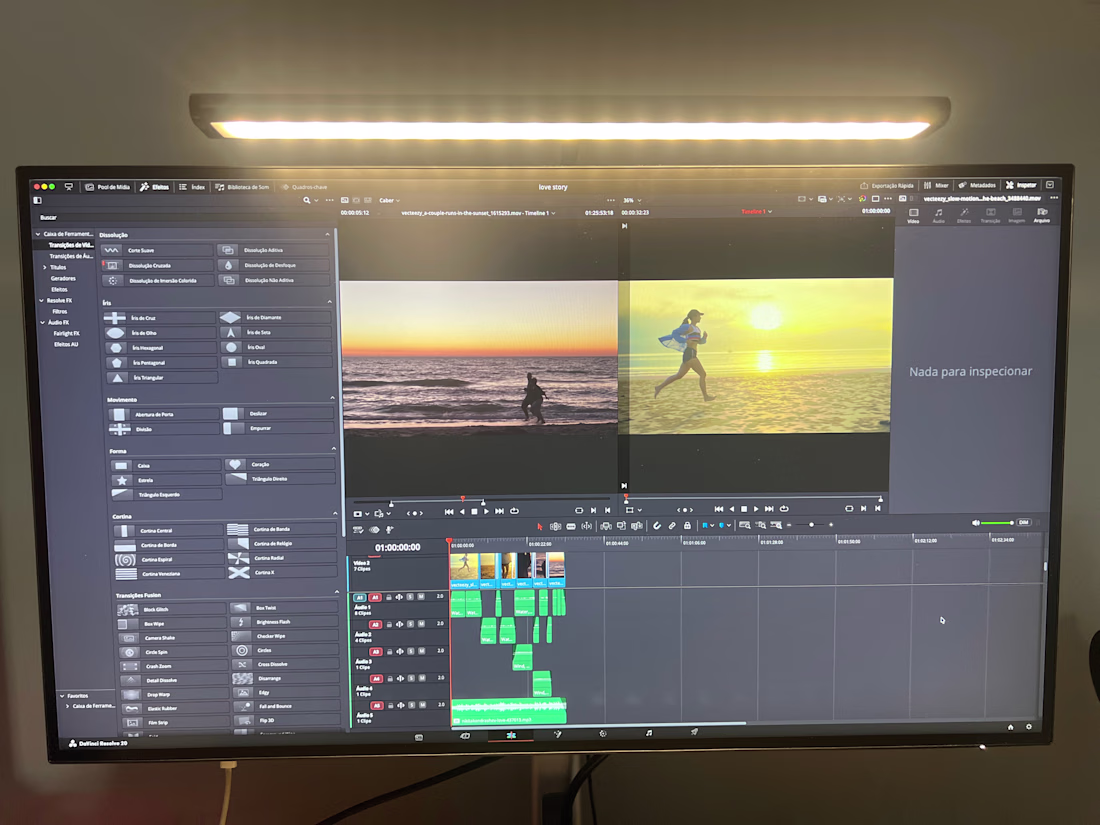Image resolution: width=1100 pixels, height=825 pixels.
Task: Toggle loop in source viewer
Action: point(514,511)
